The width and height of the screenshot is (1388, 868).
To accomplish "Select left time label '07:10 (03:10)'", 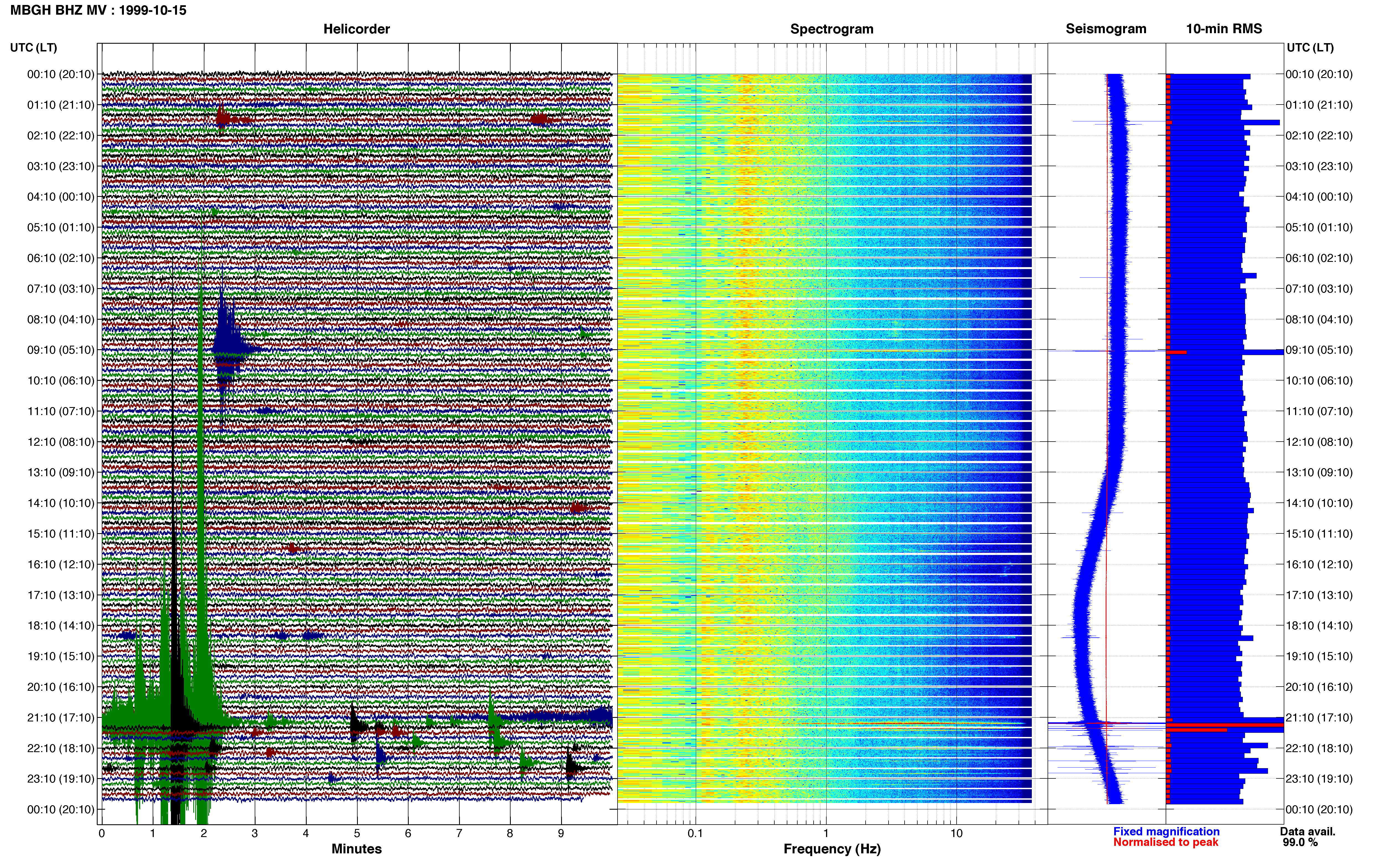I will (61, 288).
